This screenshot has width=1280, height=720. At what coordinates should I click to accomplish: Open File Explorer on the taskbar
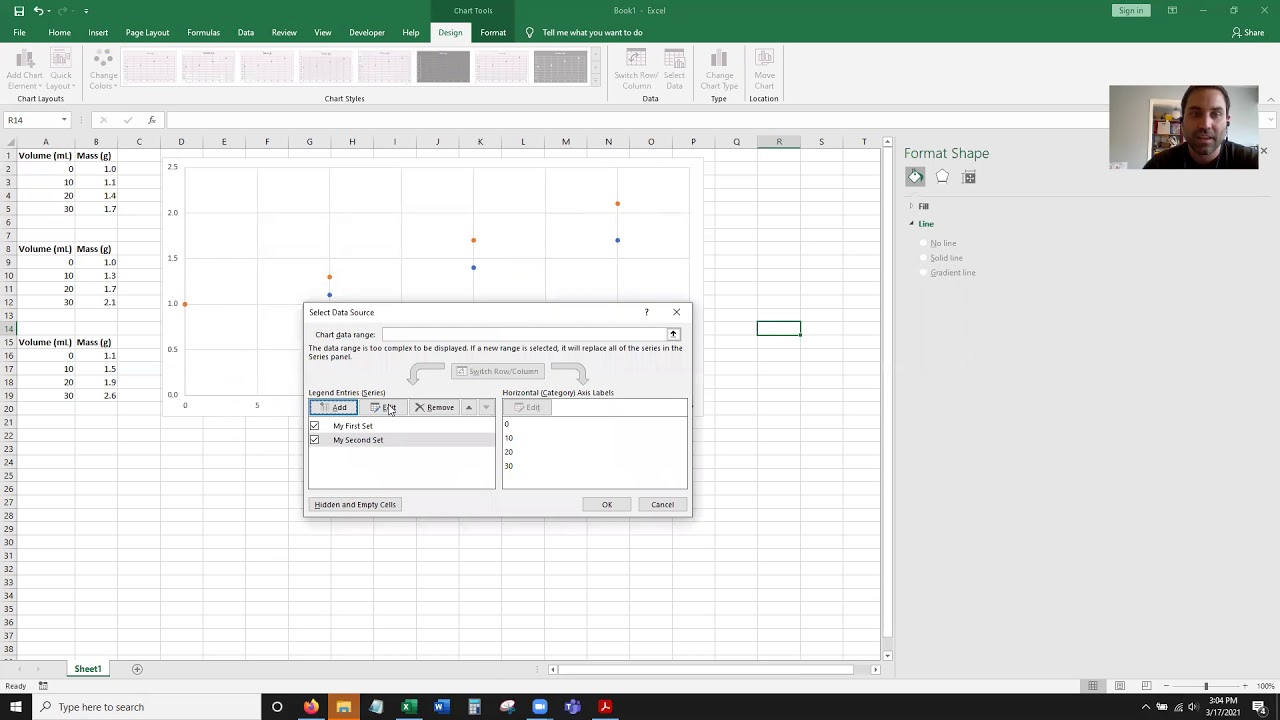click(x=344, y=707)
